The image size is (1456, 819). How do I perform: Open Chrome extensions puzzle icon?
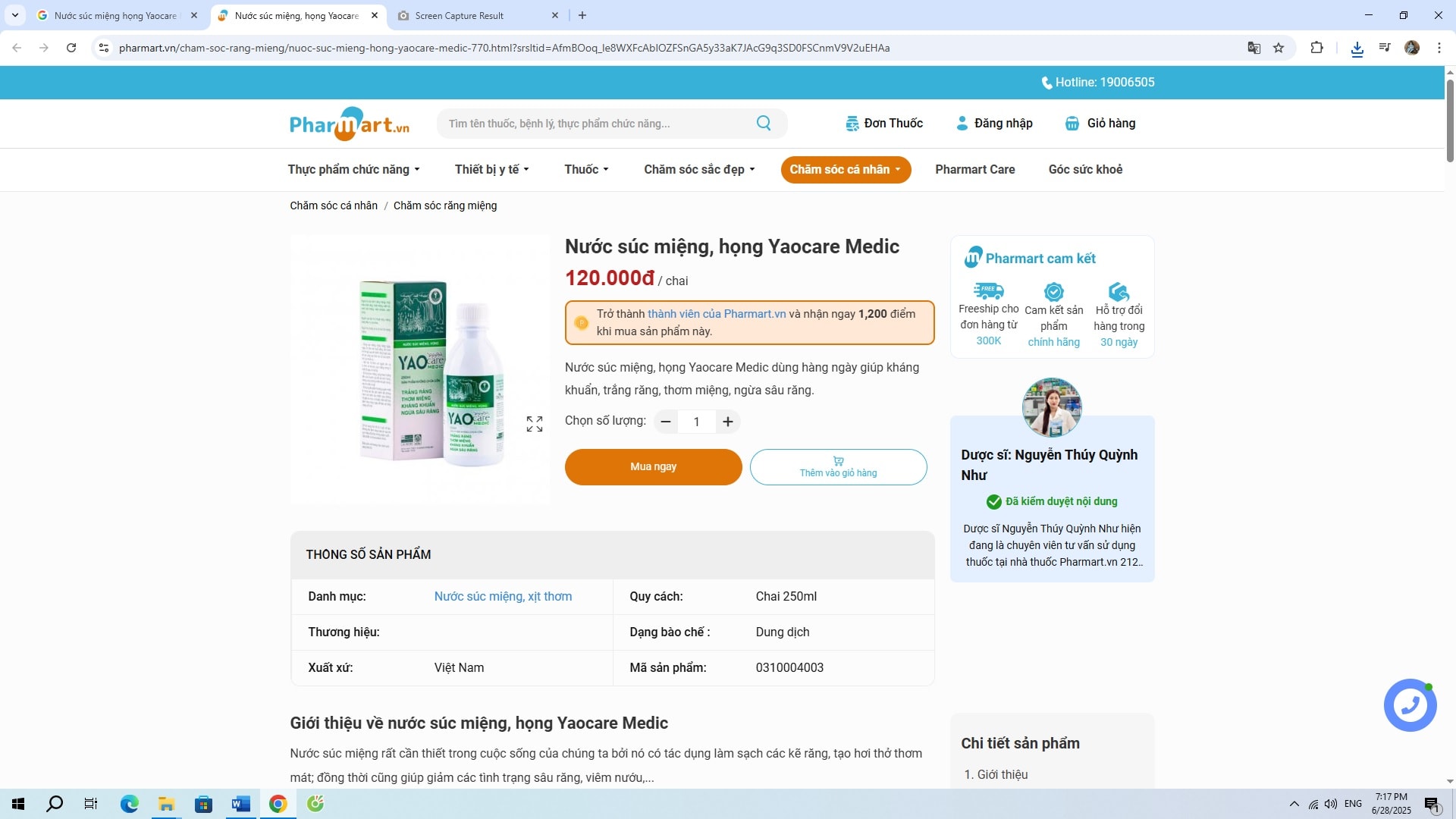coord(1317,48)
